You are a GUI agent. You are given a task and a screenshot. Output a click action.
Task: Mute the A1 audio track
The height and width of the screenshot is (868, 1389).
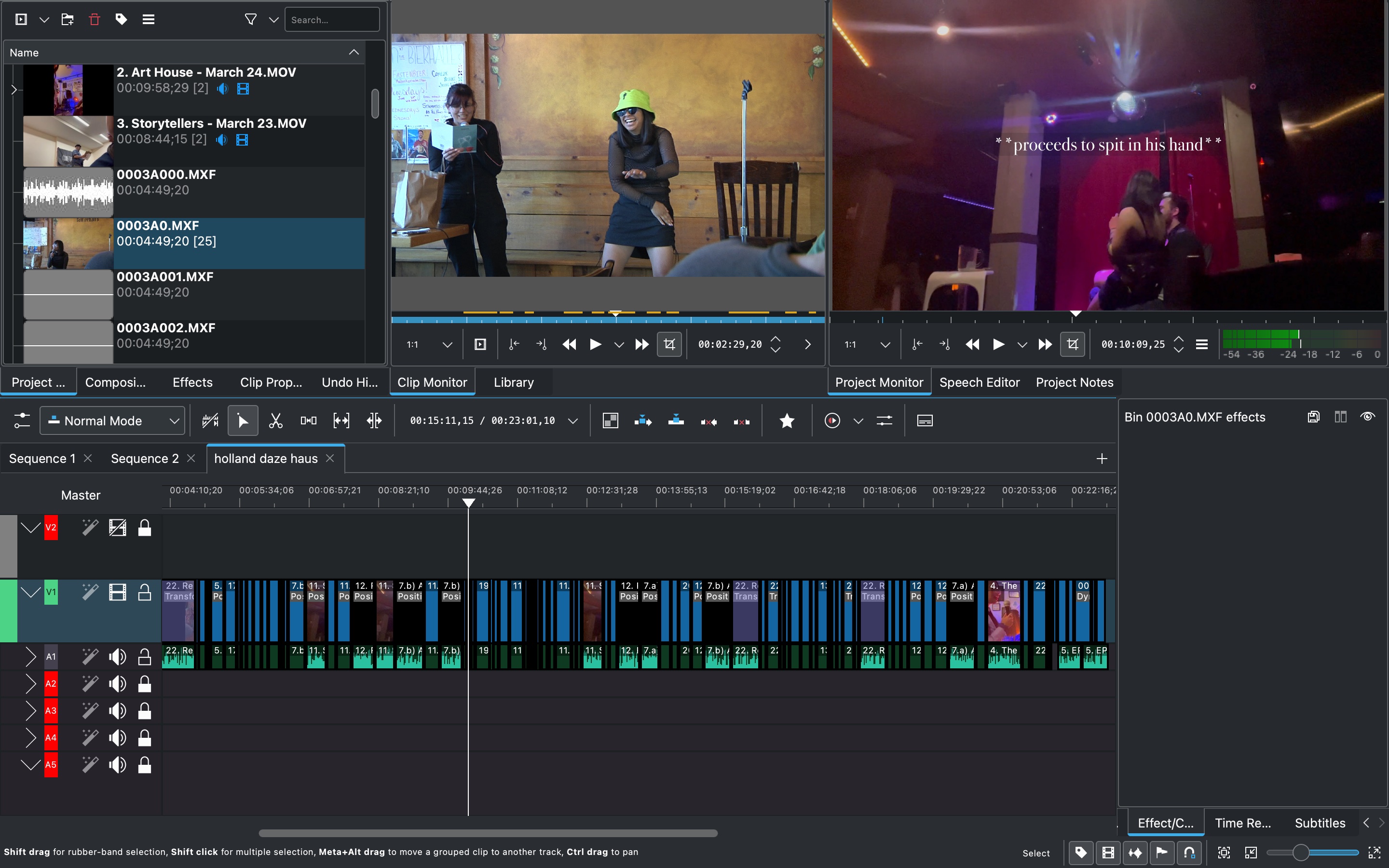pyautogui.click(x=118, y=656)
